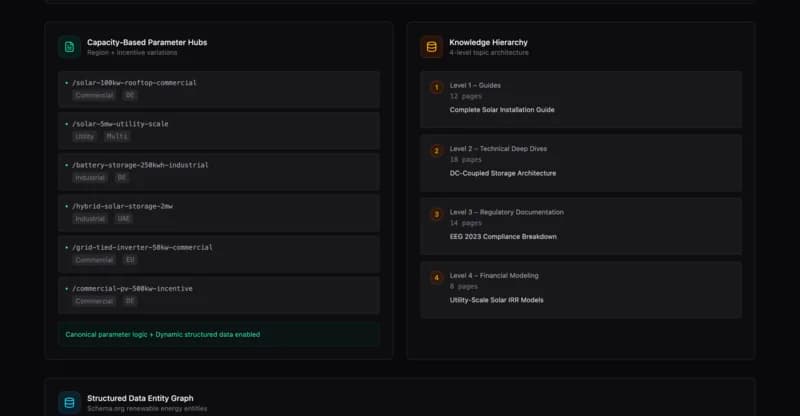
Task: Click the orange Knowledge Hierarchy database icon
Action: 432,46
